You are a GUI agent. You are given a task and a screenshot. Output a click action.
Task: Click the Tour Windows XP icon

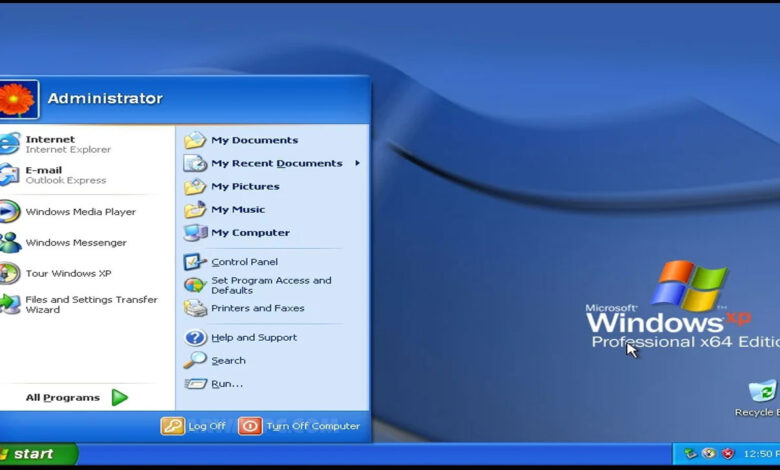click(9, 273)
